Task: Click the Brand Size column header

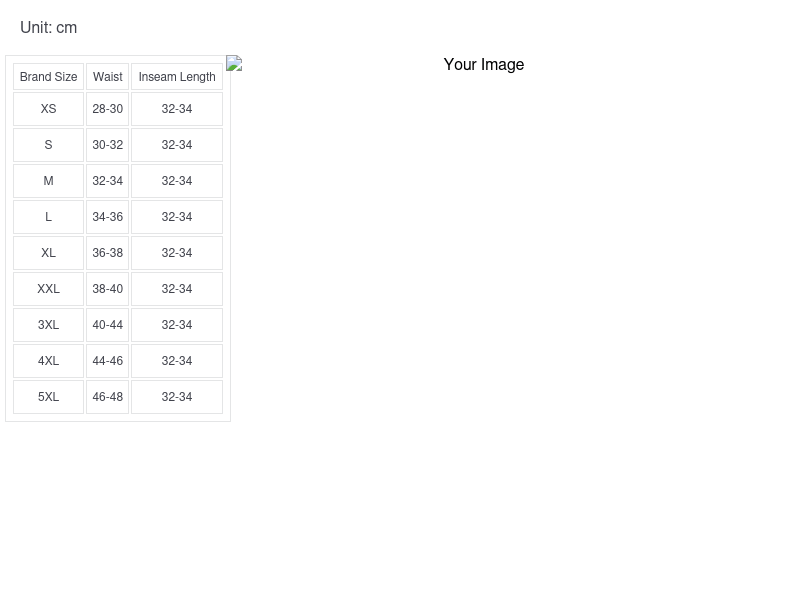Action: coord(48,77)
